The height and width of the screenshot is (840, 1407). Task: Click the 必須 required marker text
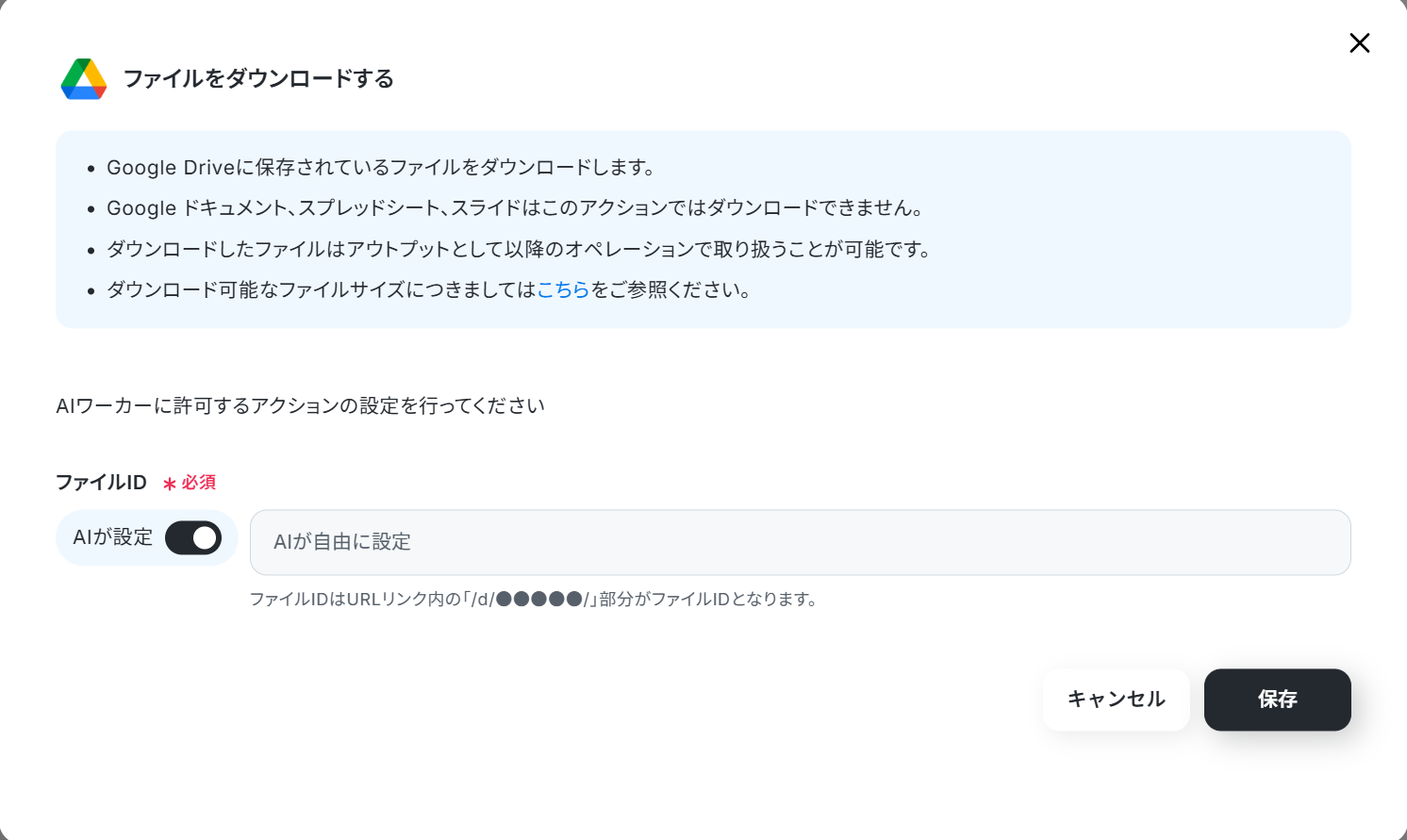pos(199,483)
